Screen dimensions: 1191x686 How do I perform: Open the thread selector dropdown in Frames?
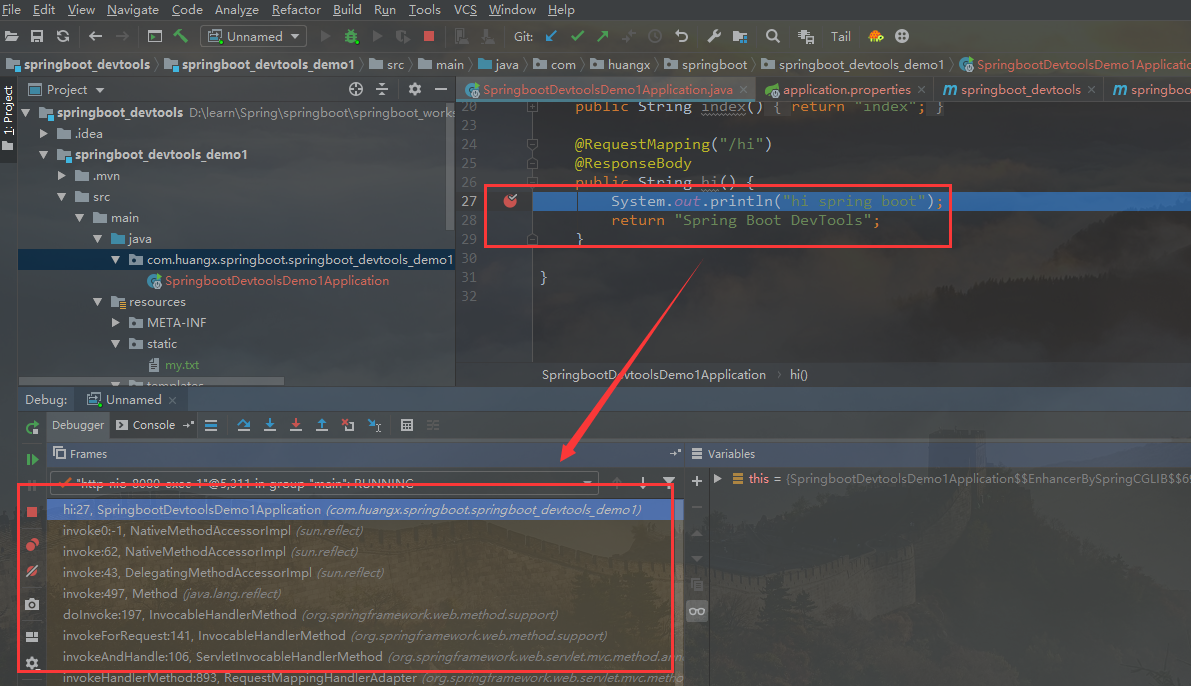tap(324, 482)
